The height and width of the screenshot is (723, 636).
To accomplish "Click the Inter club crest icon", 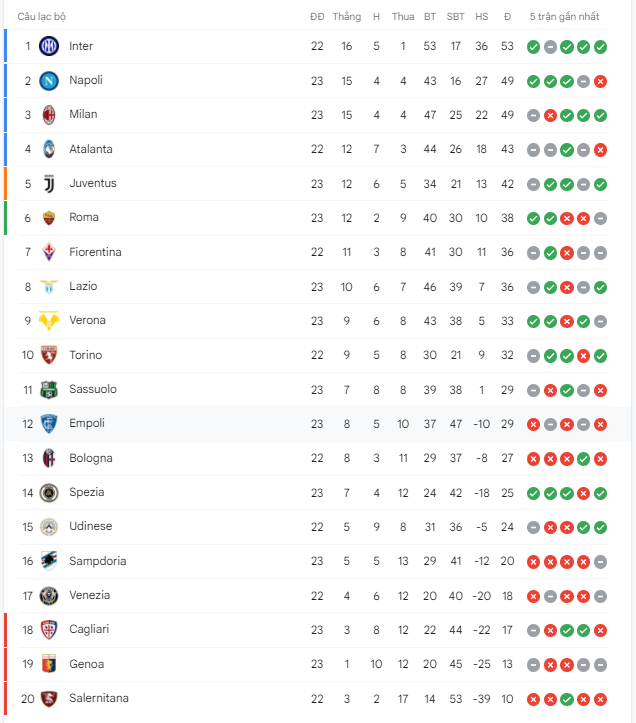I will tap(49, 46).
